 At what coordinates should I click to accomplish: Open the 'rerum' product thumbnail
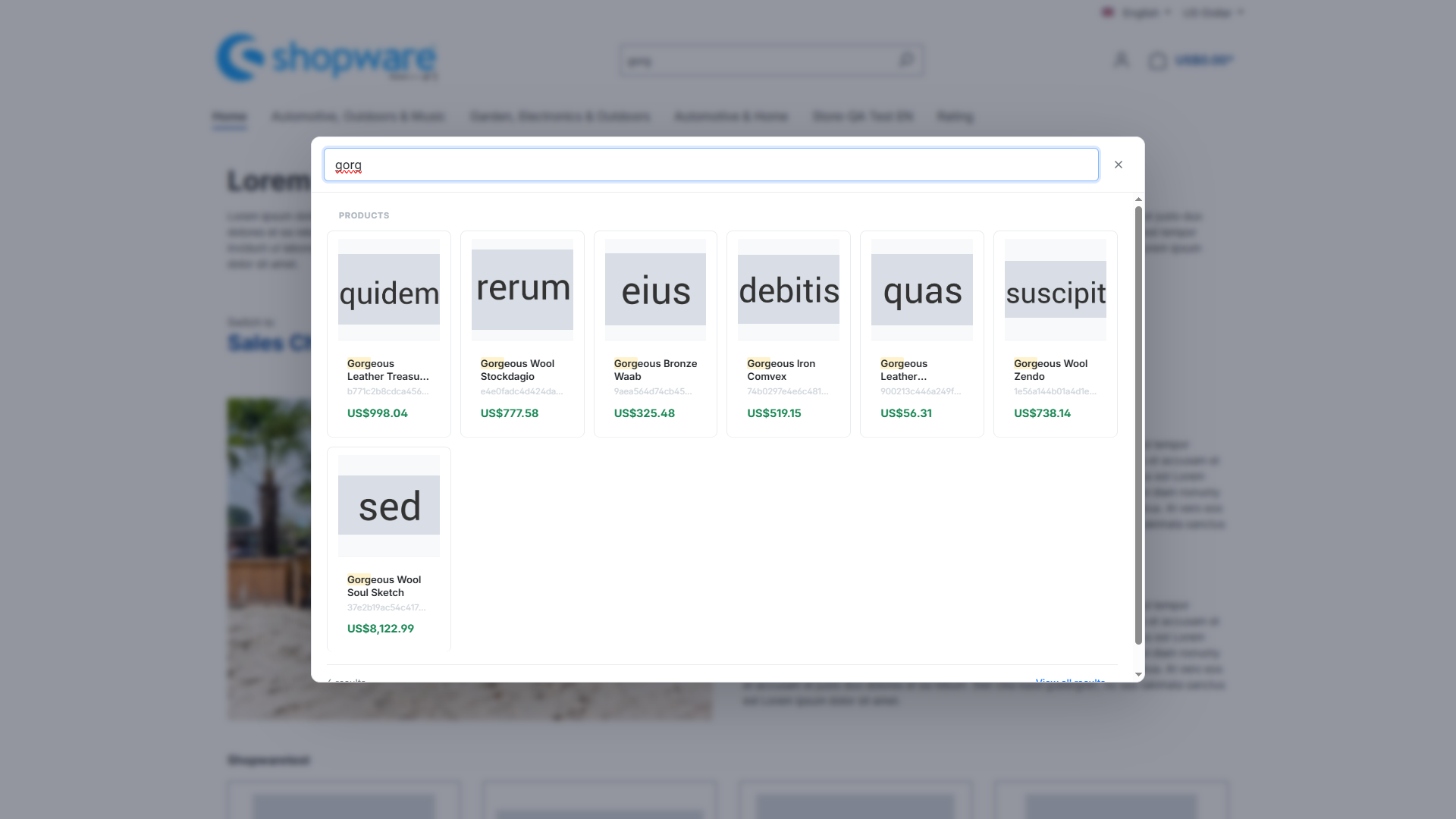tap(522, 290)
